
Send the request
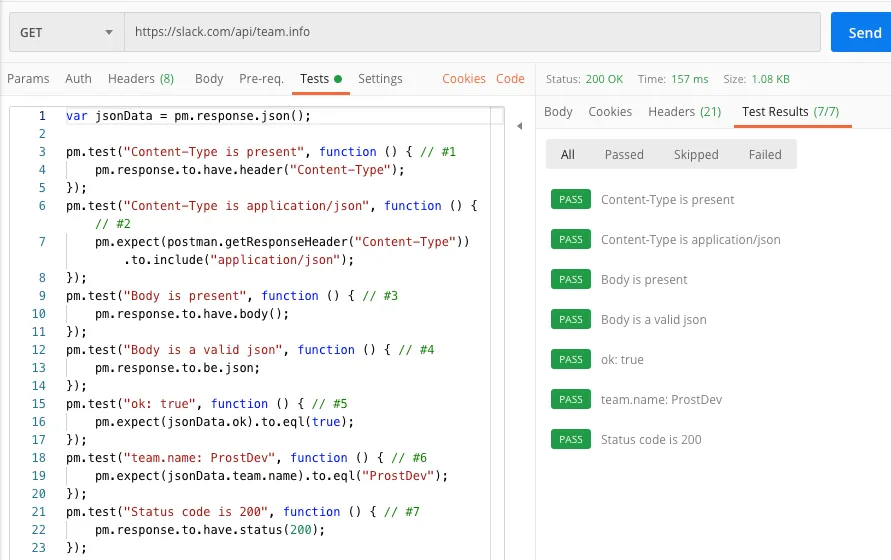click(862, 32)
